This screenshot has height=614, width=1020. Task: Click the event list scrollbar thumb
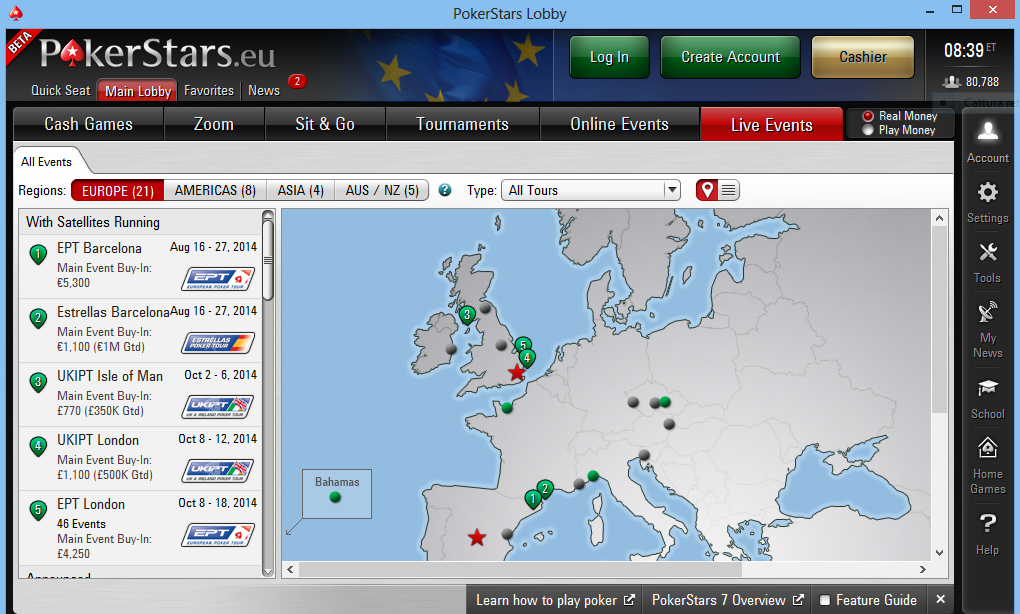(267, 260)
